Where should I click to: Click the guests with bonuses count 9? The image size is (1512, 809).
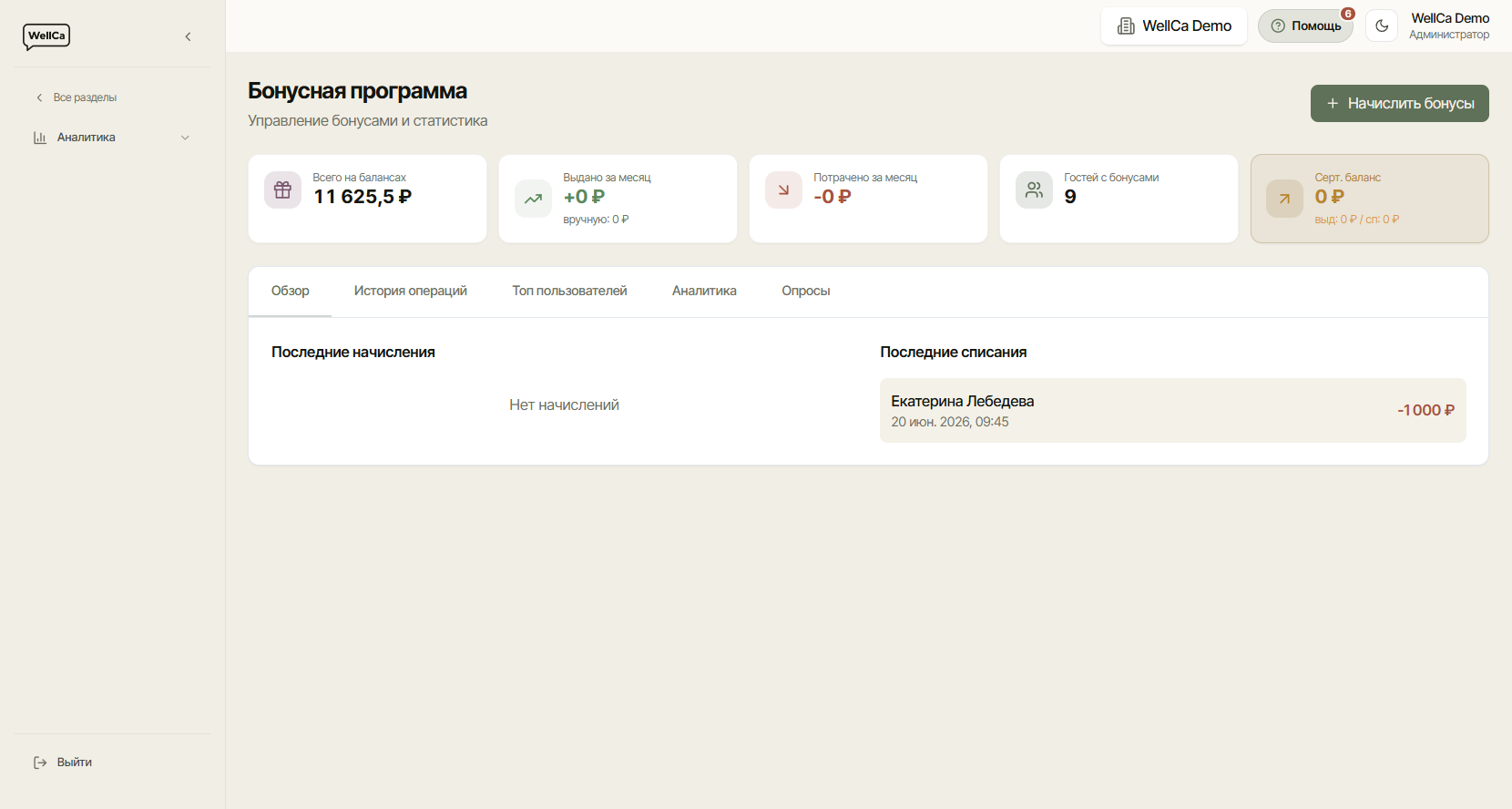tap(1070, 197)
